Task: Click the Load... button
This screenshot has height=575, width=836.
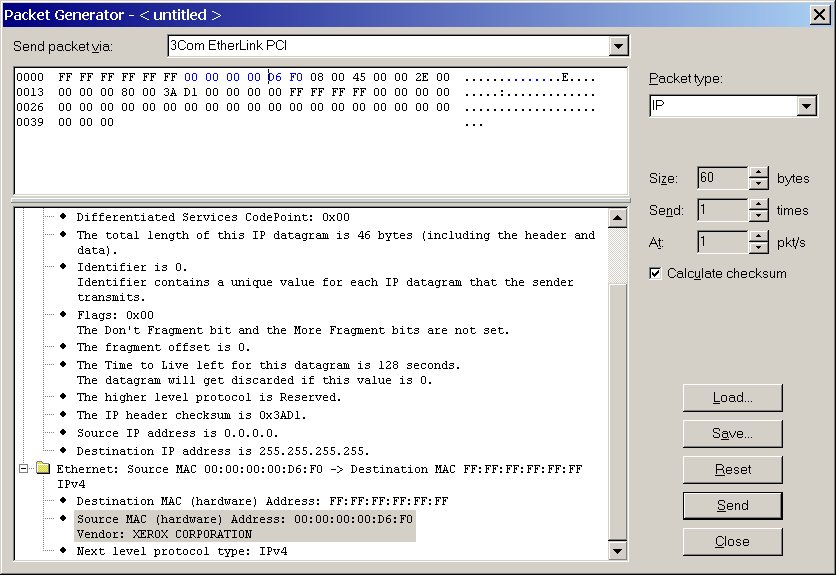Action: 733,398
